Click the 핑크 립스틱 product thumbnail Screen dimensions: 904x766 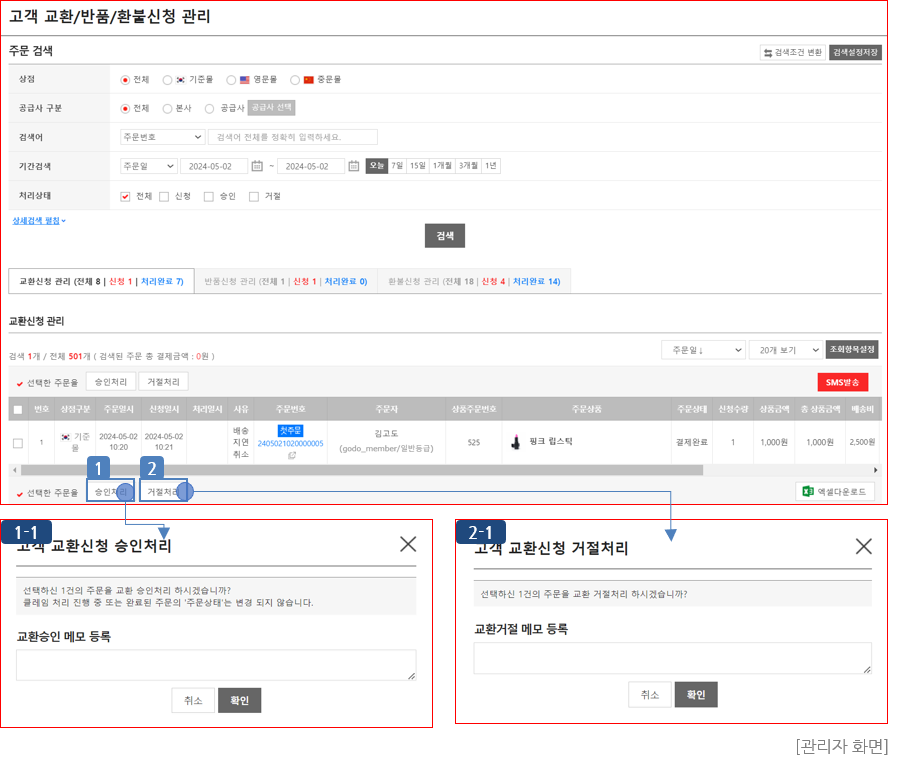(516, 442)
